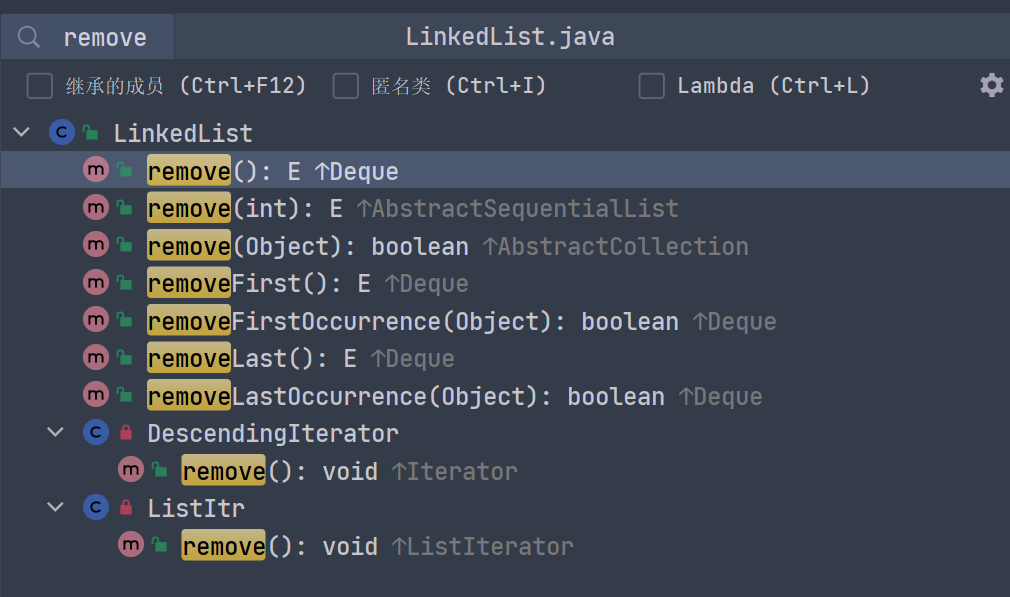
Task: Click the LinkedList class icon
Action: pyautogui.click(x=61, y=133)
